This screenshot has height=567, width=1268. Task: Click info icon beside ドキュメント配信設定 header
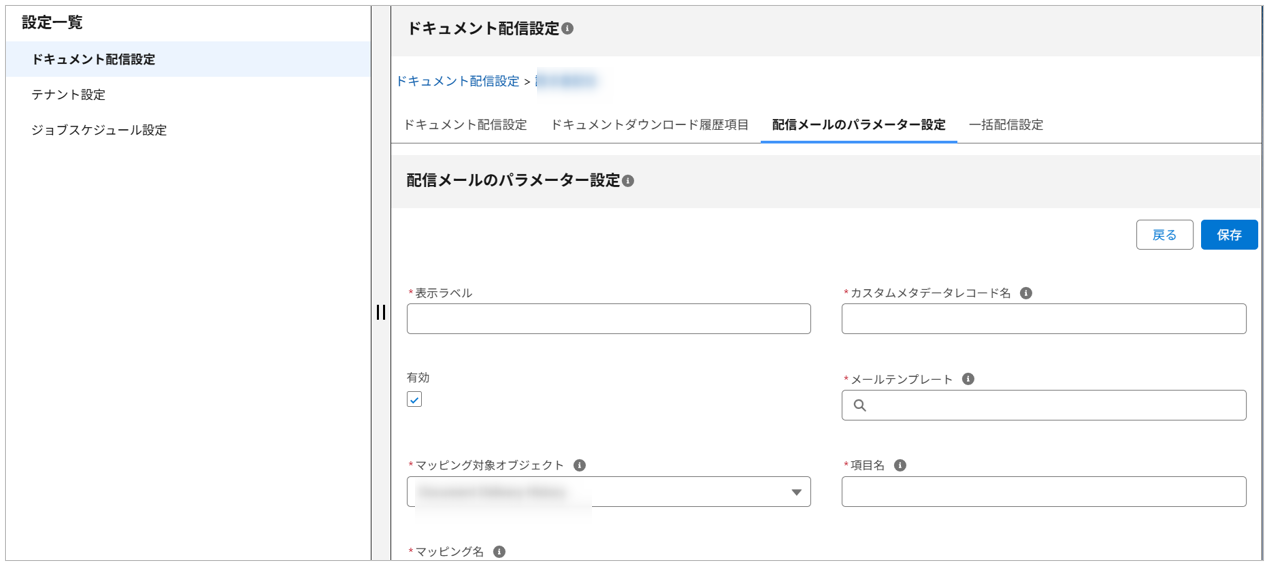pos(568,30)
